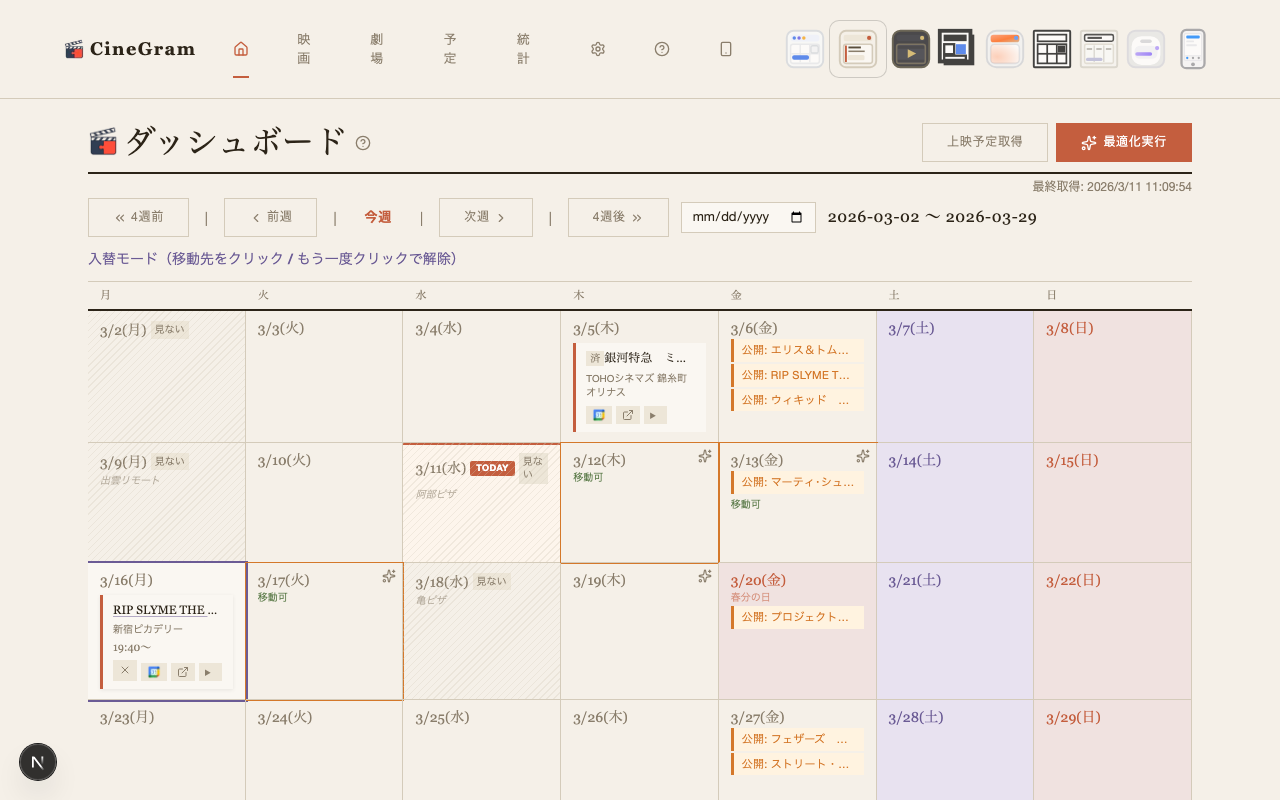Click the home icon in navigation
This screenshot has height=800, width=1280.
pyautogui.click(x=241, y=49)
